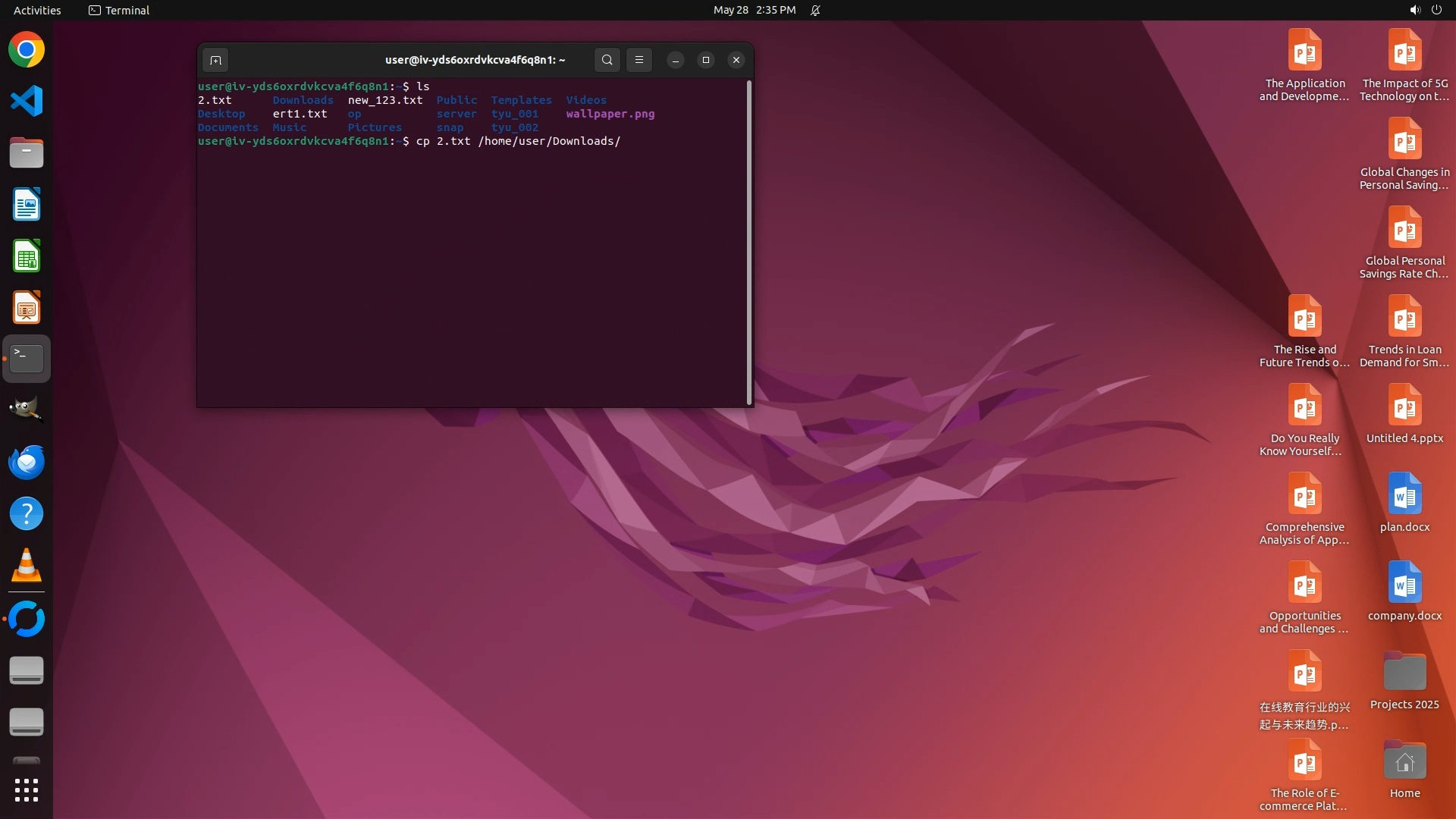Launch LibreOffice Calc from the dock
Image resolution: width=1456 pixels, height=819 pixels.
click(27, 256)
